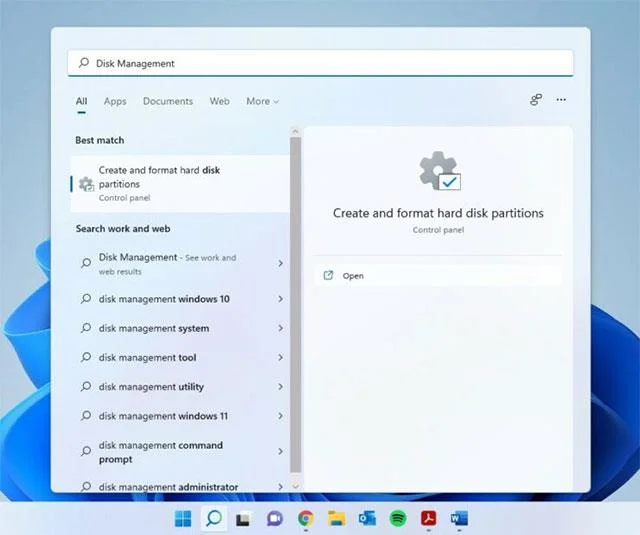Expand arrow for 'disk management tool'
640x535 pixels.
pyautogui.click(x=280, y=357)
